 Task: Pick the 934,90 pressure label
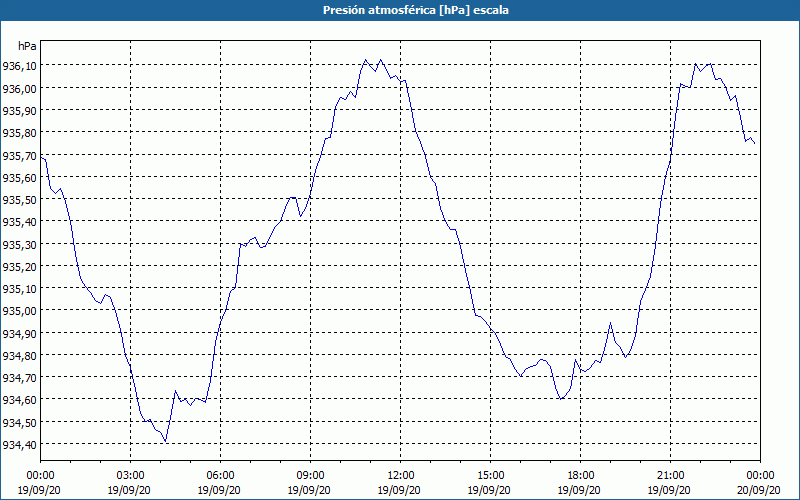19,333
